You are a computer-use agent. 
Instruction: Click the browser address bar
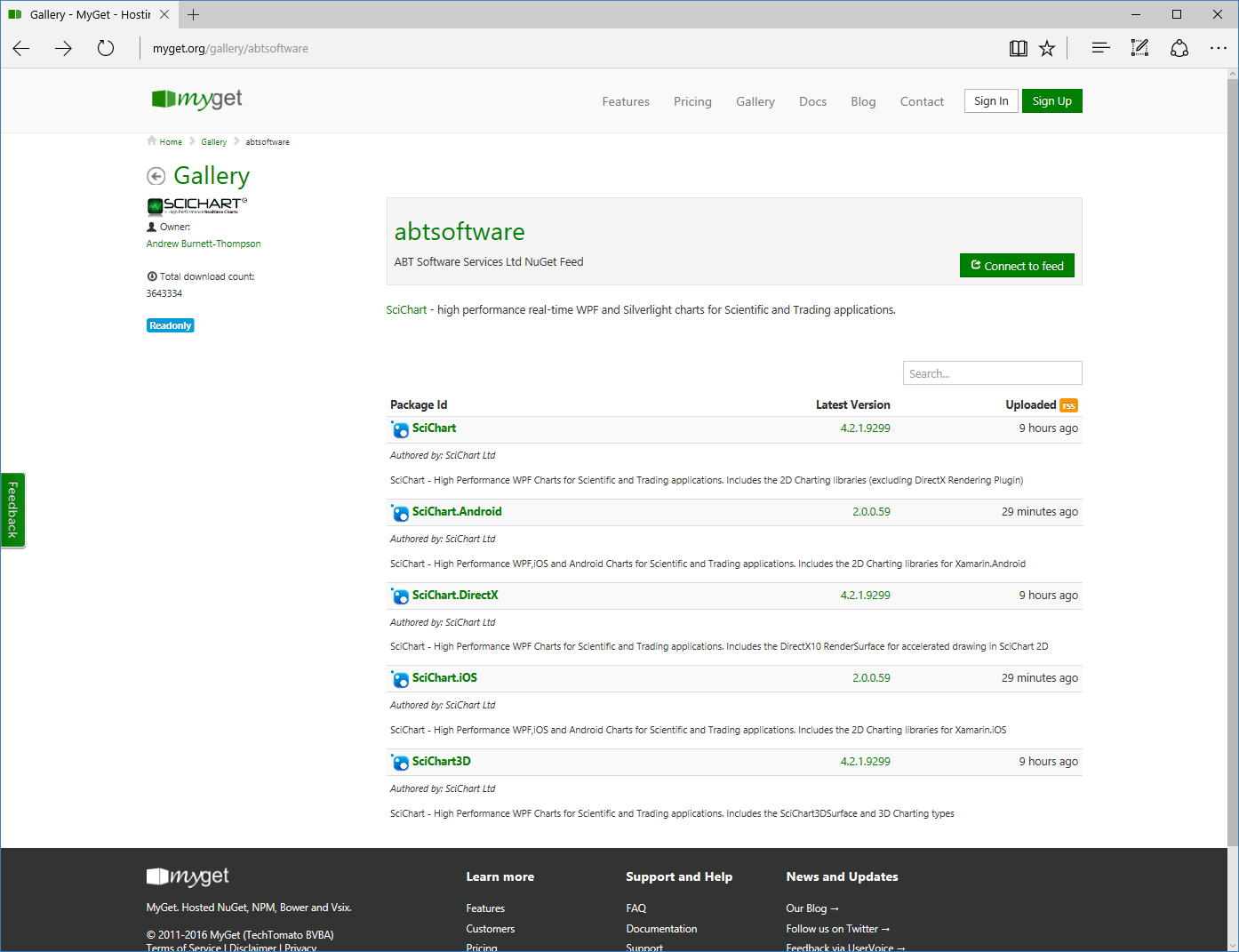(x=569, y=49)
